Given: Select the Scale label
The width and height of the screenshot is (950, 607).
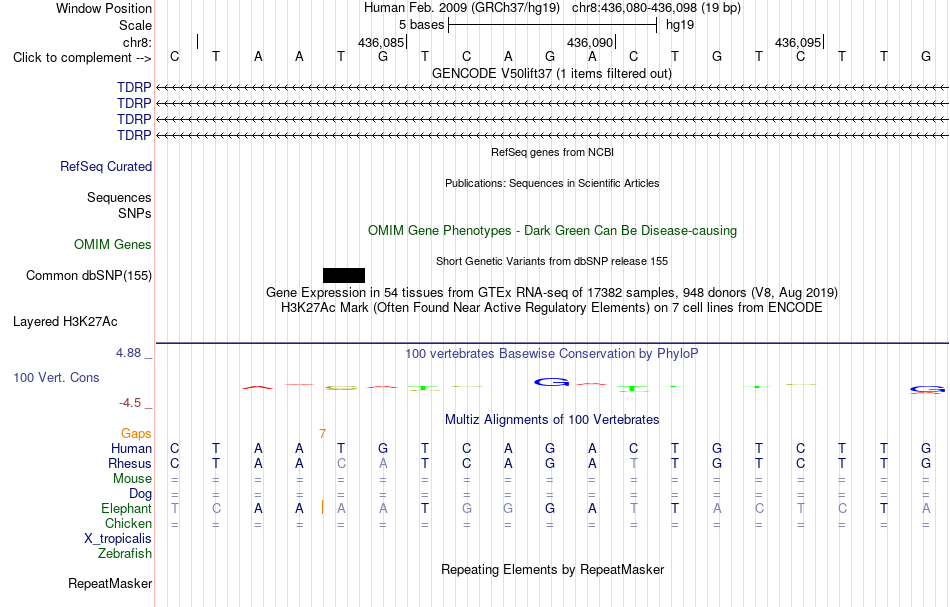Looking at the screenshot, I should coord(136,25).
